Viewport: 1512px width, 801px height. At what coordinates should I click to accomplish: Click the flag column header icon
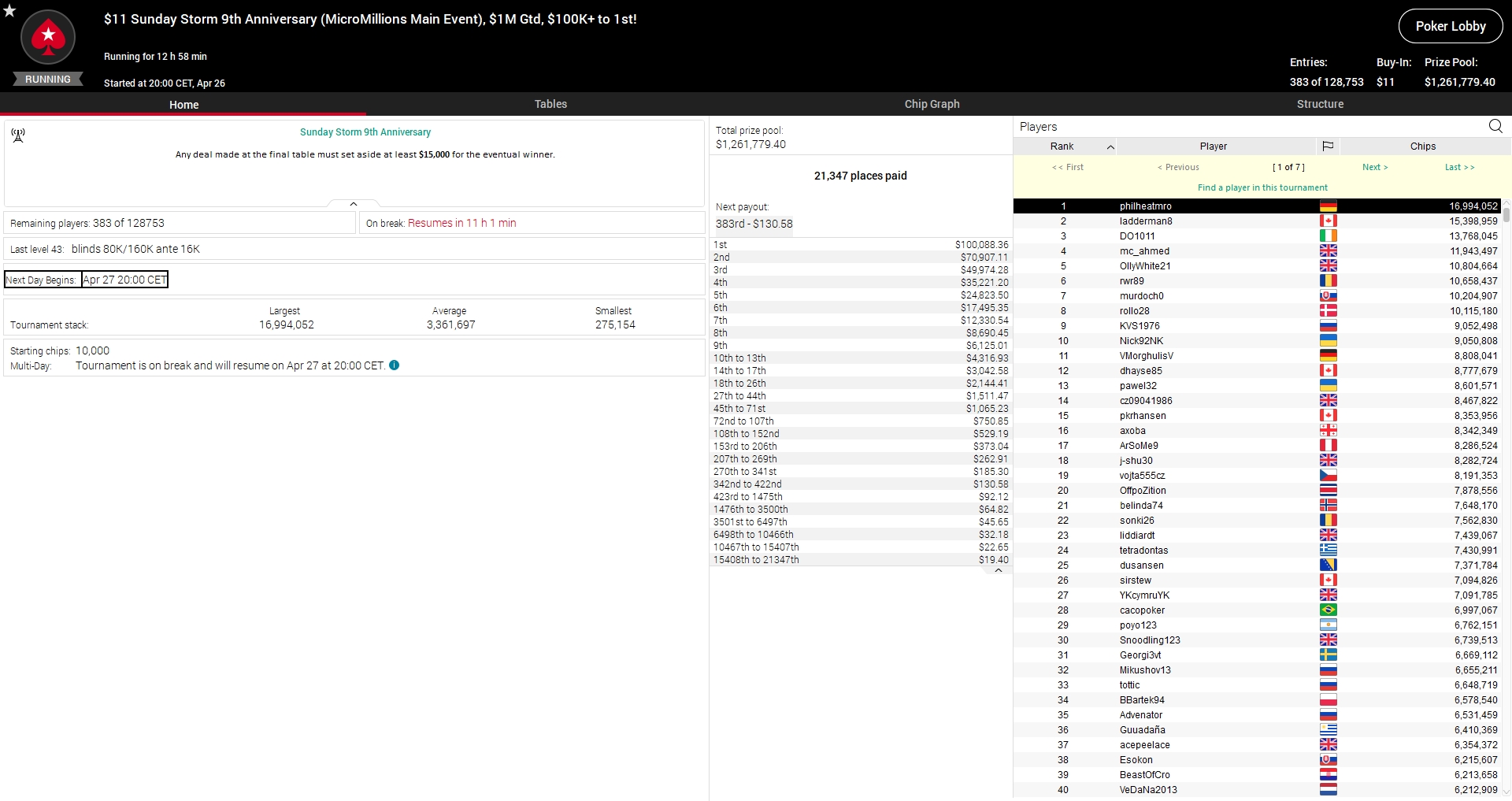[1328, 146]
